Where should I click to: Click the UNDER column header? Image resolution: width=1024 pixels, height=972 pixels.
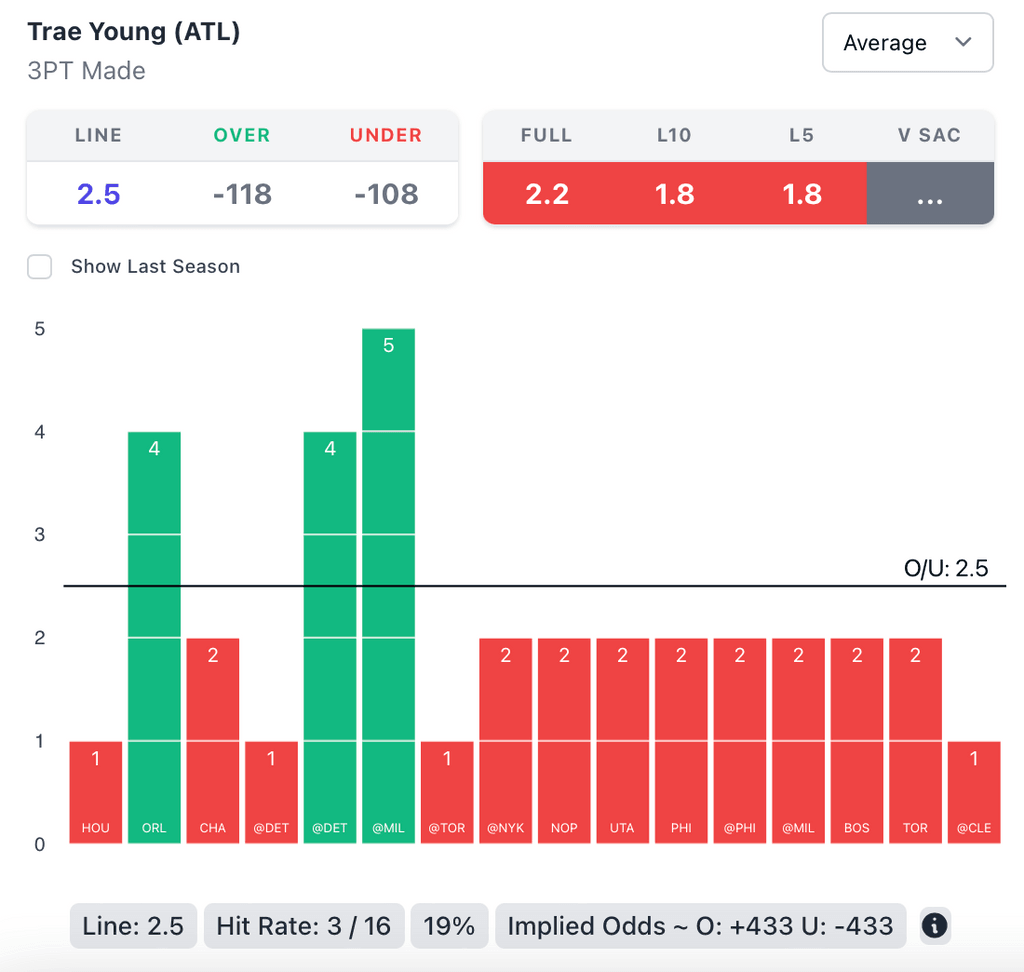386,135
